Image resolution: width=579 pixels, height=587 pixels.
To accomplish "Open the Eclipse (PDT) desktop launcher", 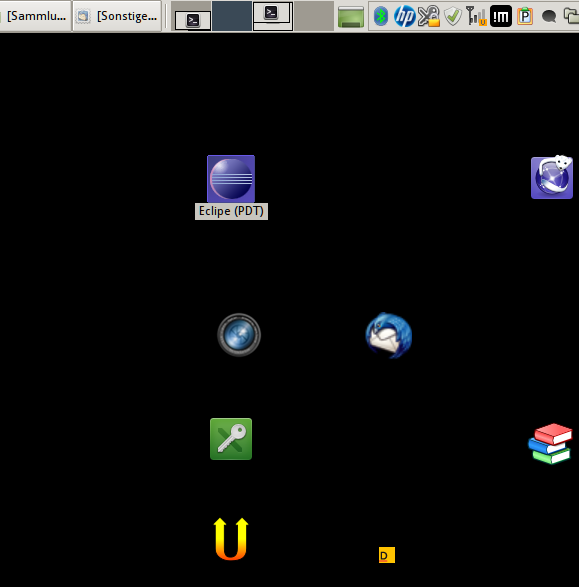I will point(231,179).
